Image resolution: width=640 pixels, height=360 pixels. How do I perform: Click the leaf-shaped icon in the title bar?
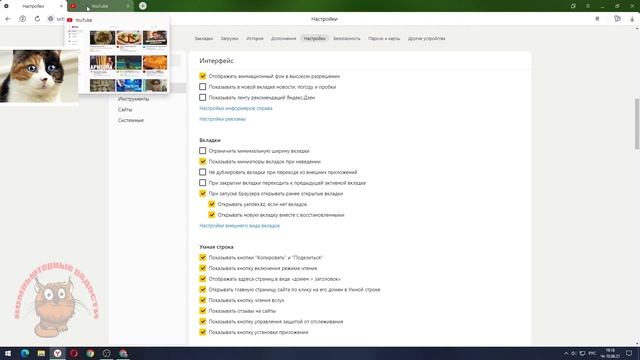[573, 6]
